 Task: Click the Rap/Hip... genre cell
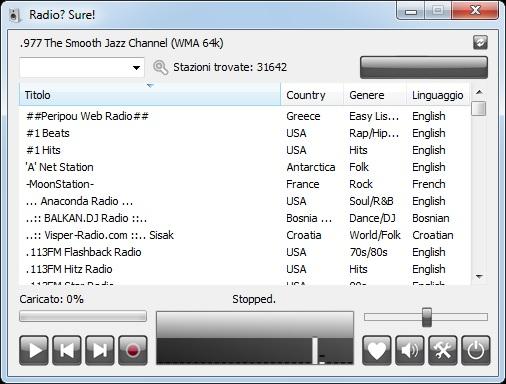[x=374, y=133]
